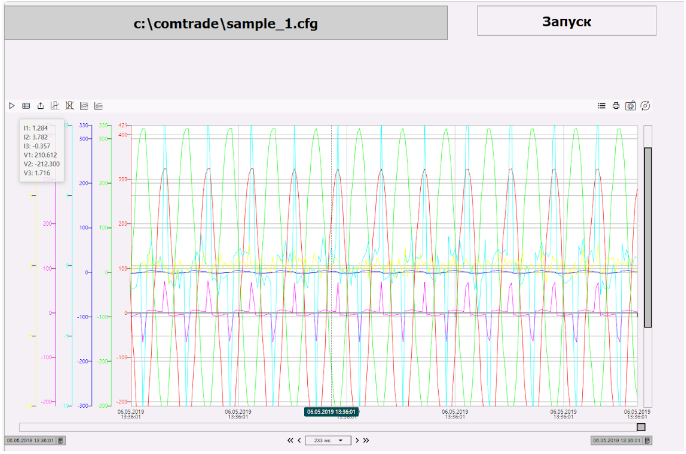This screenshot has height=454, width=686.
Task: Click the vertical scrollbar thumb right of the chart
Action: pyautogui.click(x=648, y=236)
